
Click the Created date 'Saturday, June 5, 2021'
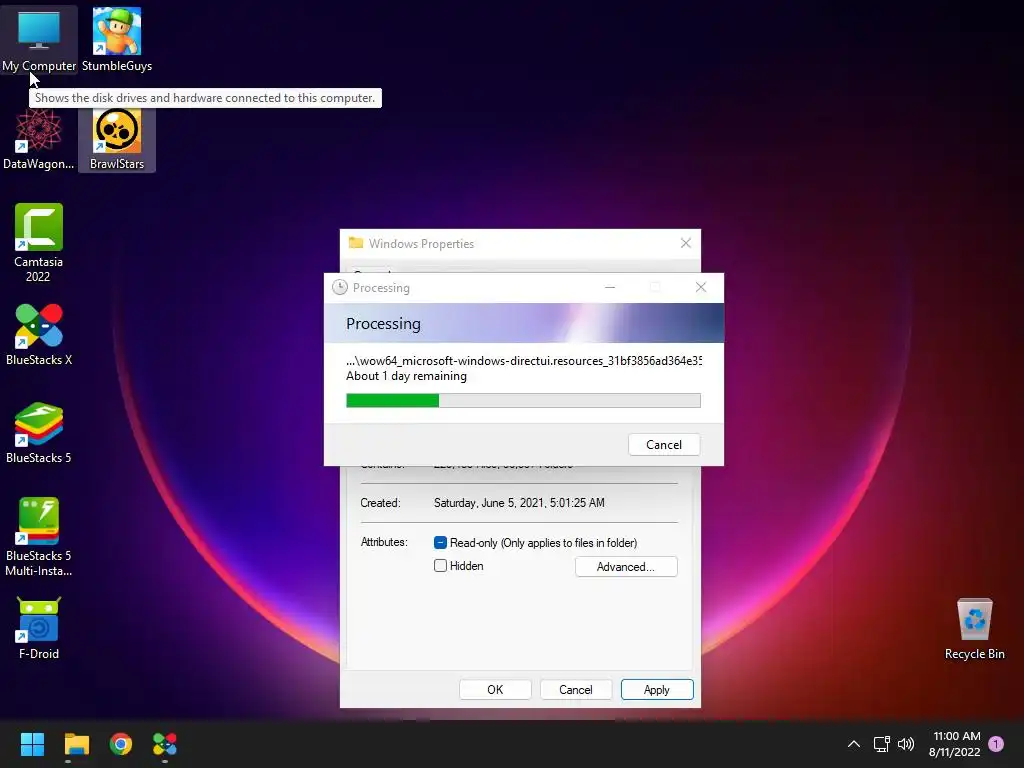click(519, 503)
